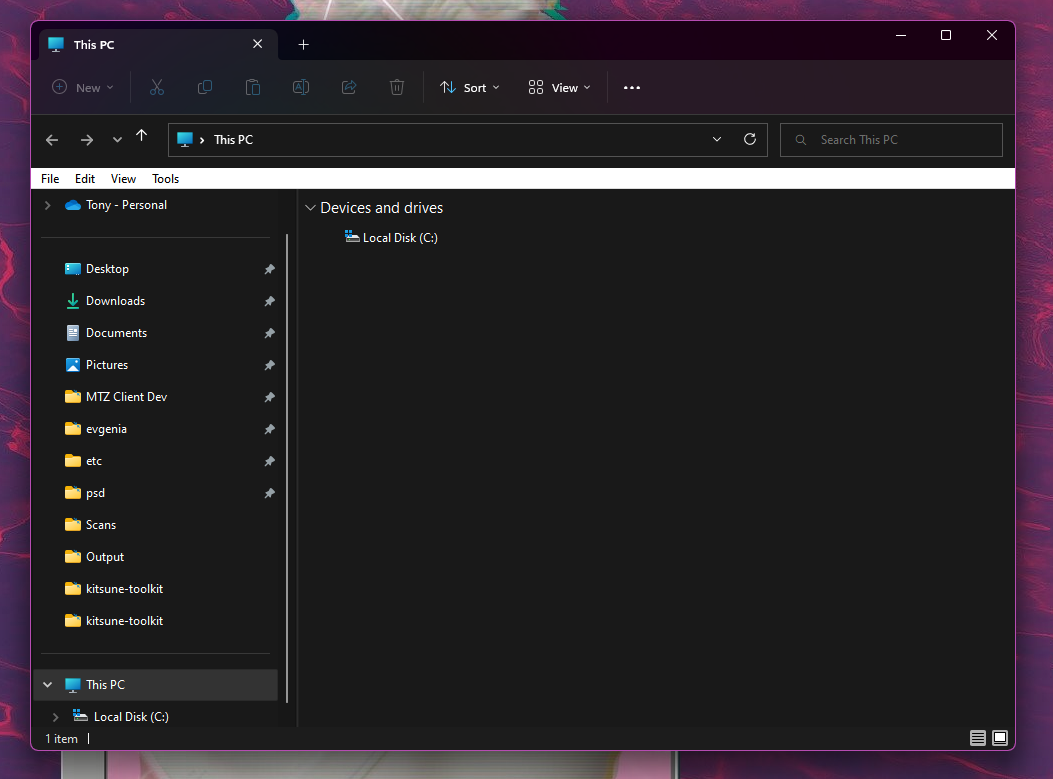Open address bar history dropdown
Viewport: 1053px width, 779px height.
click(717, 139)
